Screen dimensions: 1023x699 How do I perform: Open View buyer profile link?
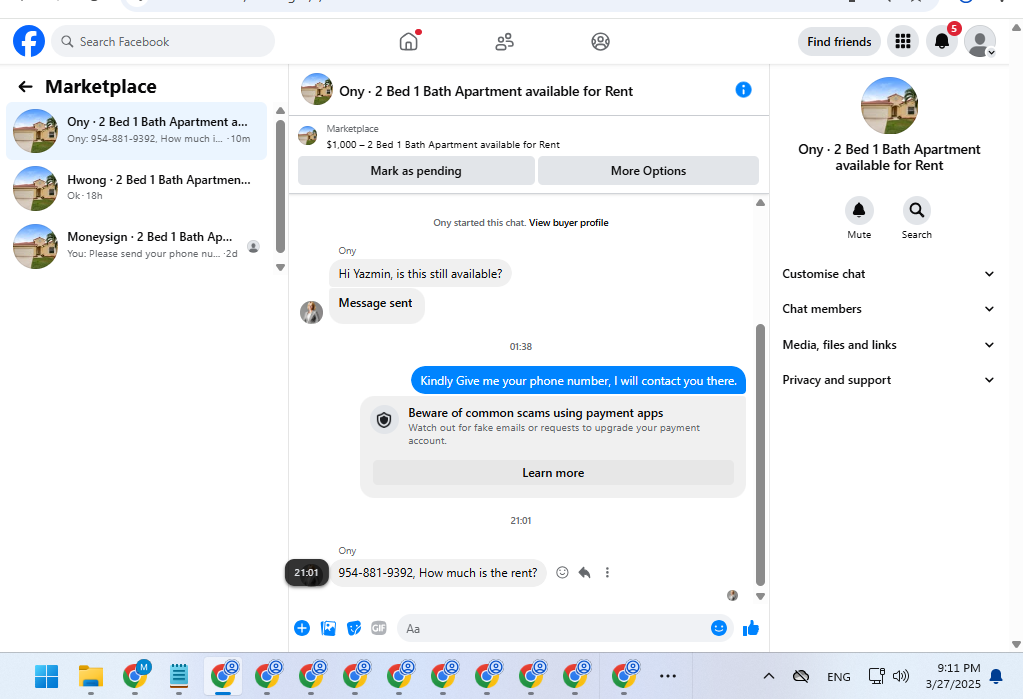(x=568, y=223)
